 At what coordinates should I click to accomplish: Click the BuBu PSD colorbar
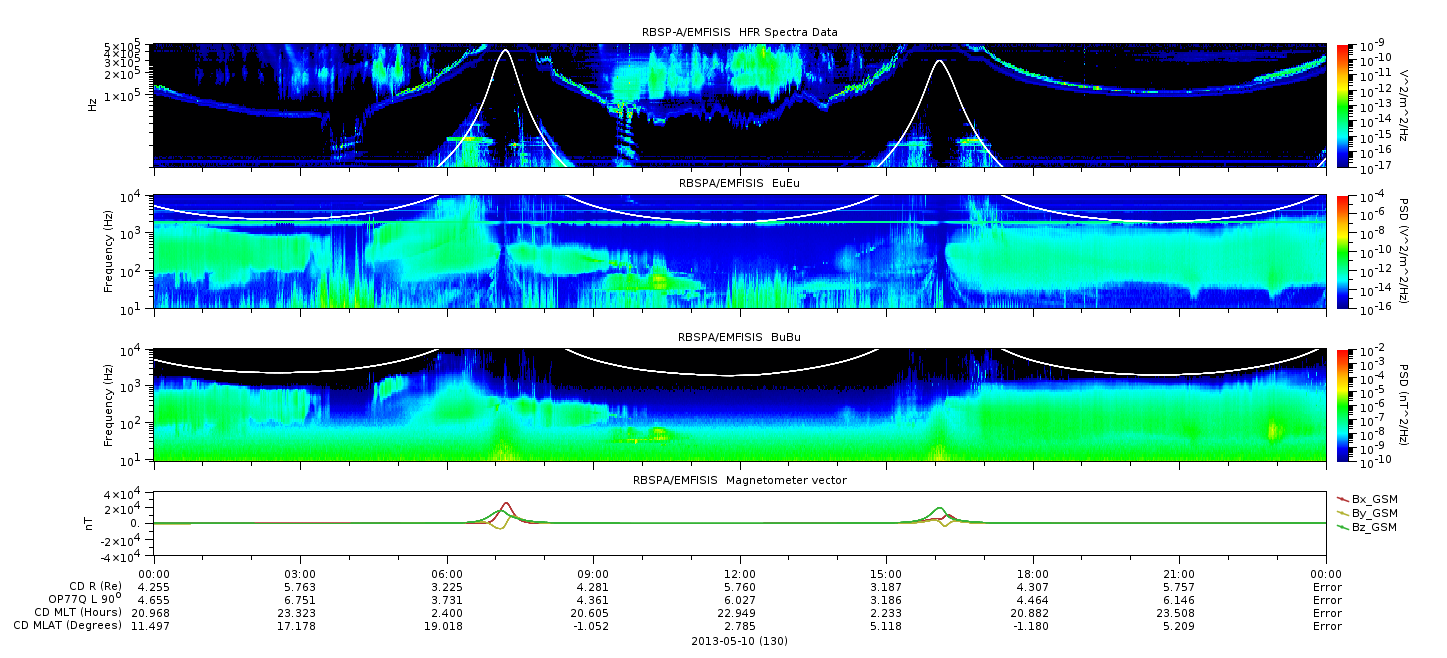(1342, 404)
